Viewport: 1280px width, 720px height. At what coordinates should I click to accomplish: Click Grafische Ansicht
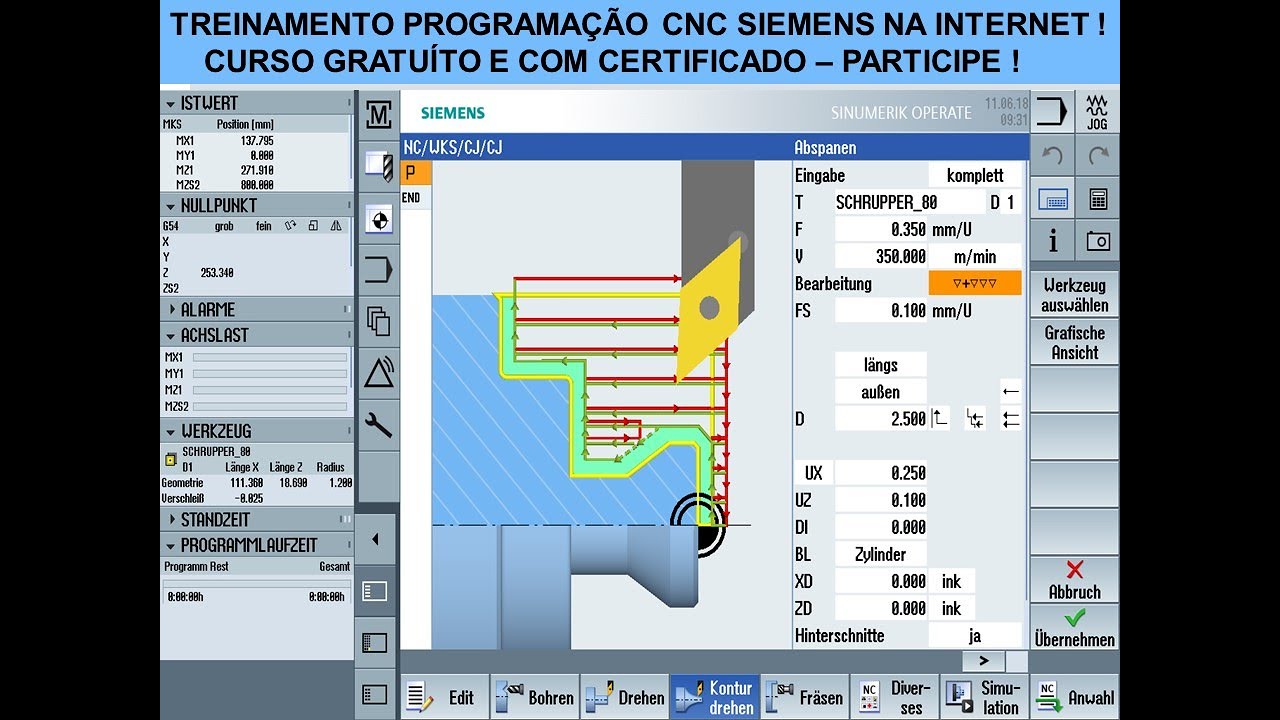[x=1075, y=342]
